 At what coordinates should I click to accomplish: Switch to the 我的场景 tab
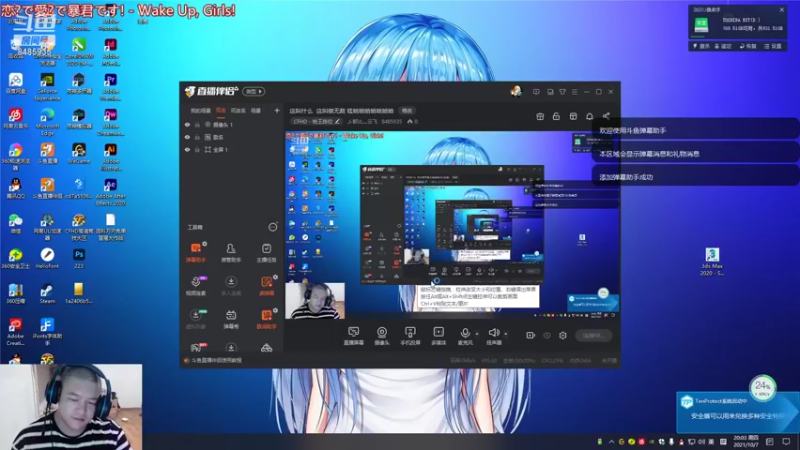pyautogui.click(x=201, y=110)
